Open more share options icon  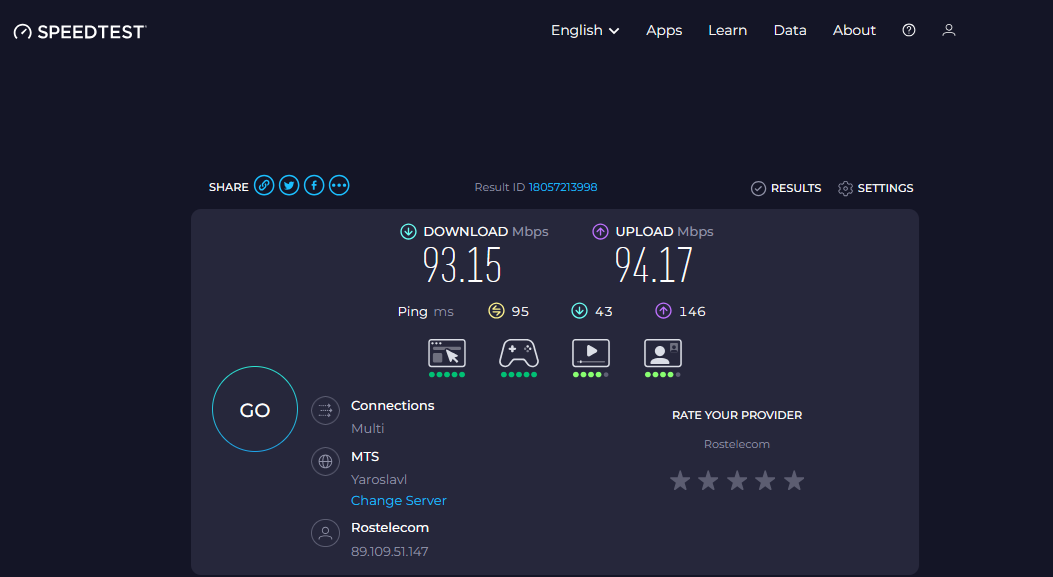click(339, 185)
